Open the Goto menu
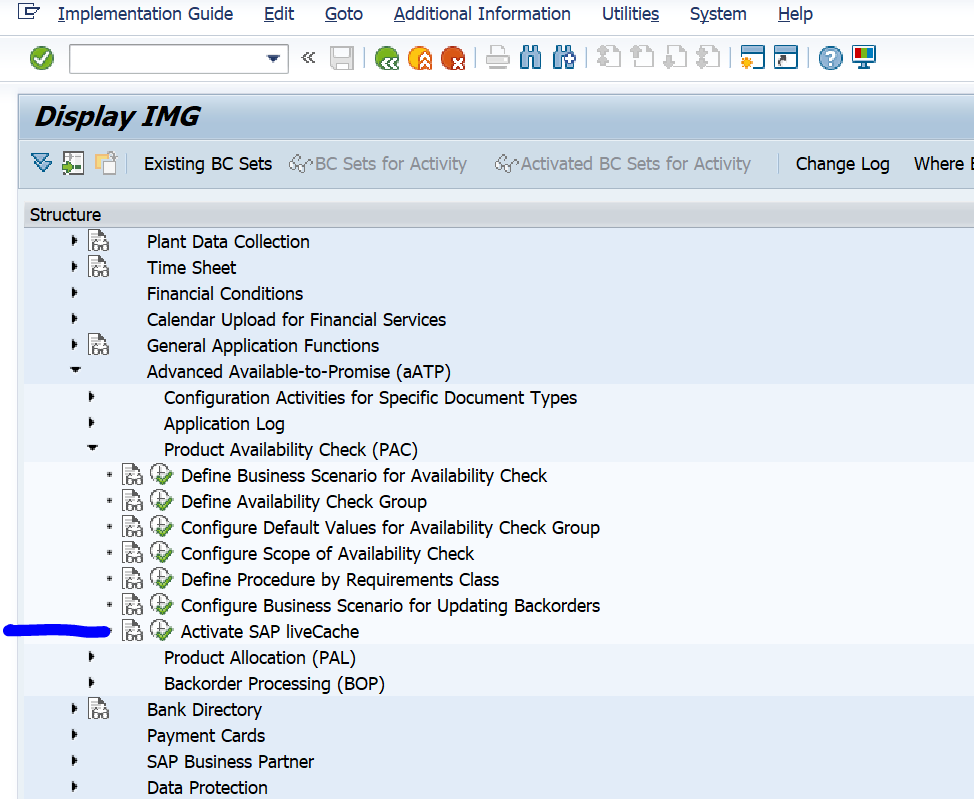 coord(344,14)
